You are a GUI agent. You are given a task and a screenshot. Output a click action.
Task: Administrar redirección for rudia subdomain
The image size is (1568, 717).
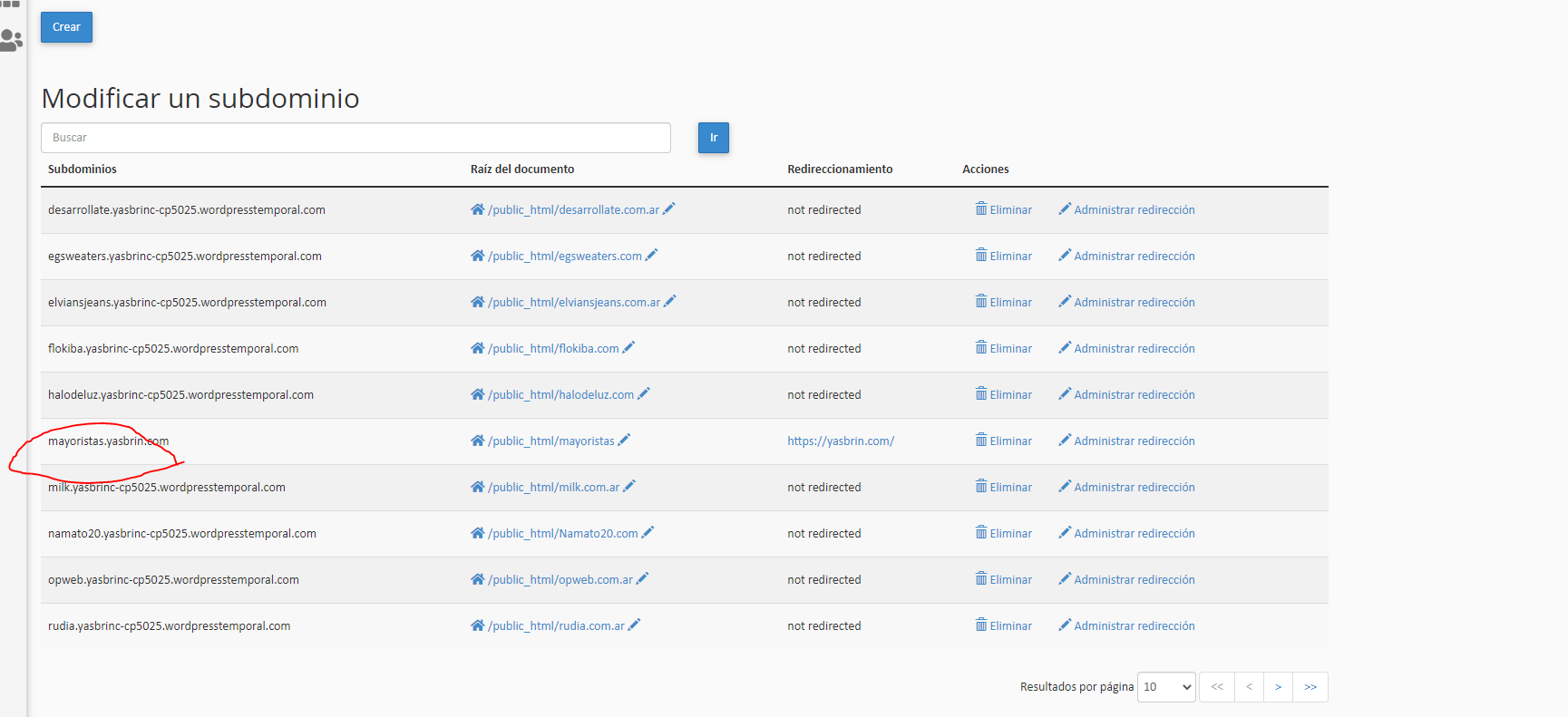click(1126, 626)
